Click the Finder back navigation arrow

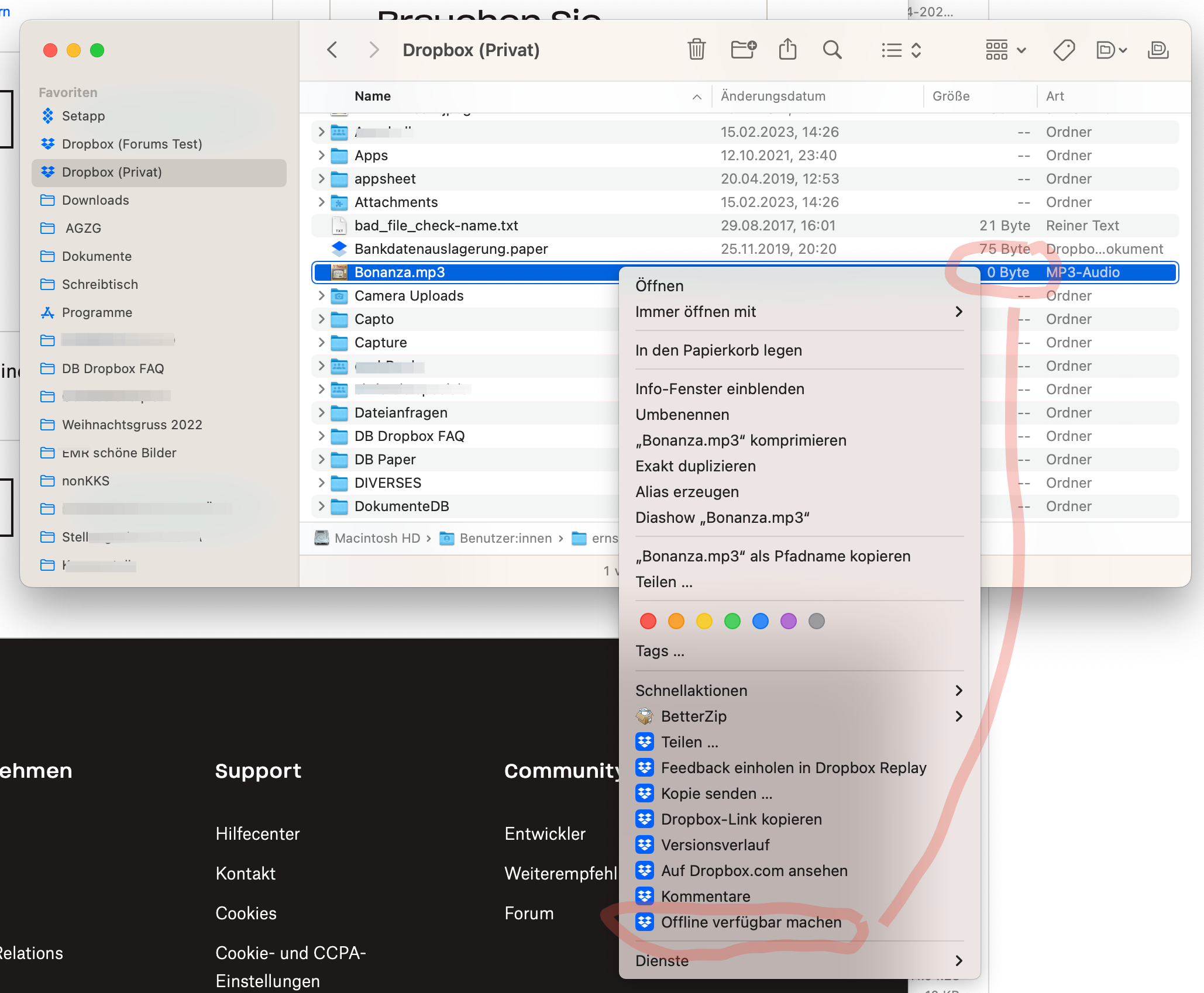point(332,50)
